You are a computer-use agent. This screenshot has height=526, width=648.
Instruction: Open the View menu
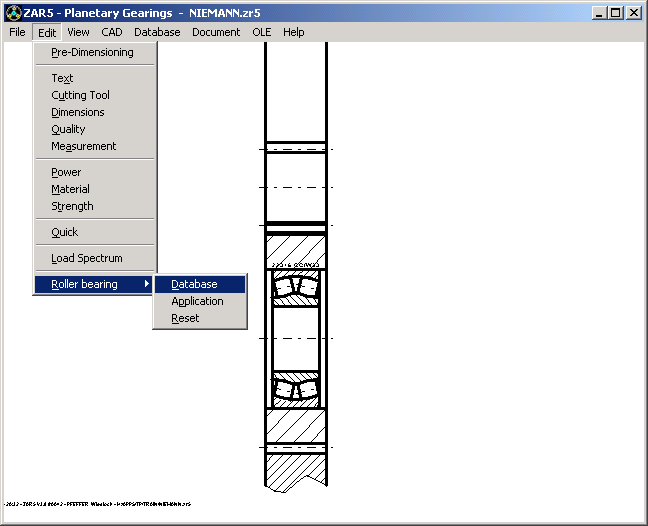click(x=78, y=32)
